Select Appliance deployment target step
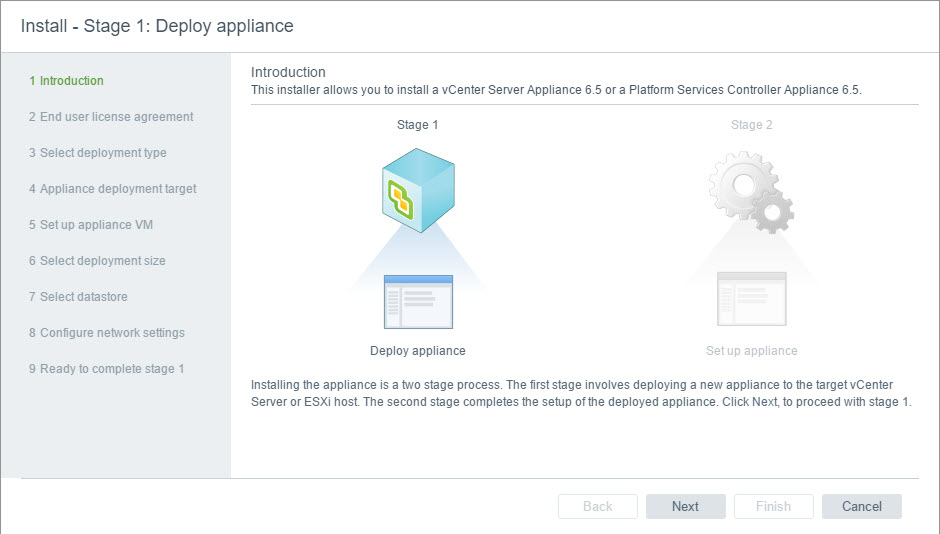This screenshot has height=534, width=940. tap(112, 189)
